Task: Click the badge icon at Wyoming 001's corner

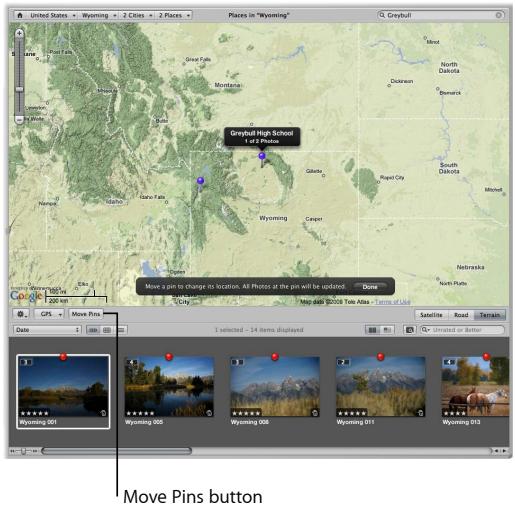Action: (103, 413)
